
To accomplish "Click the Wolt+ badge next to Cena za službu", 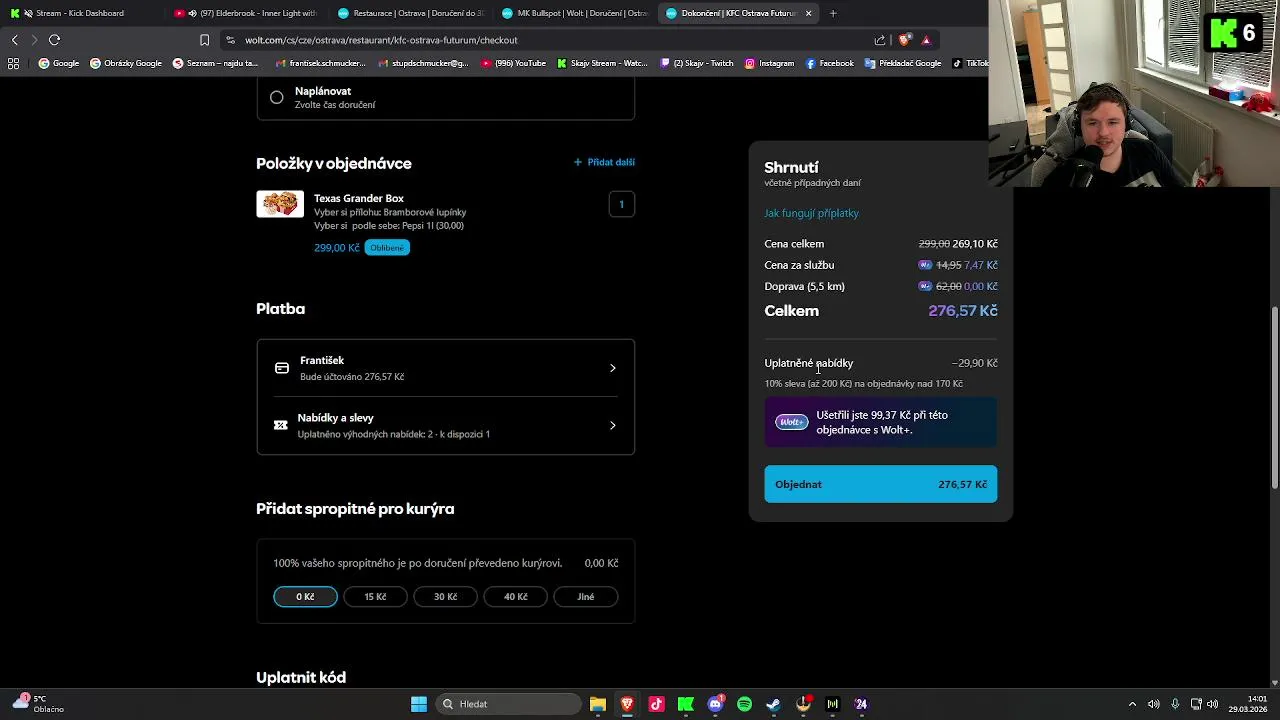I will click(925, 265).
